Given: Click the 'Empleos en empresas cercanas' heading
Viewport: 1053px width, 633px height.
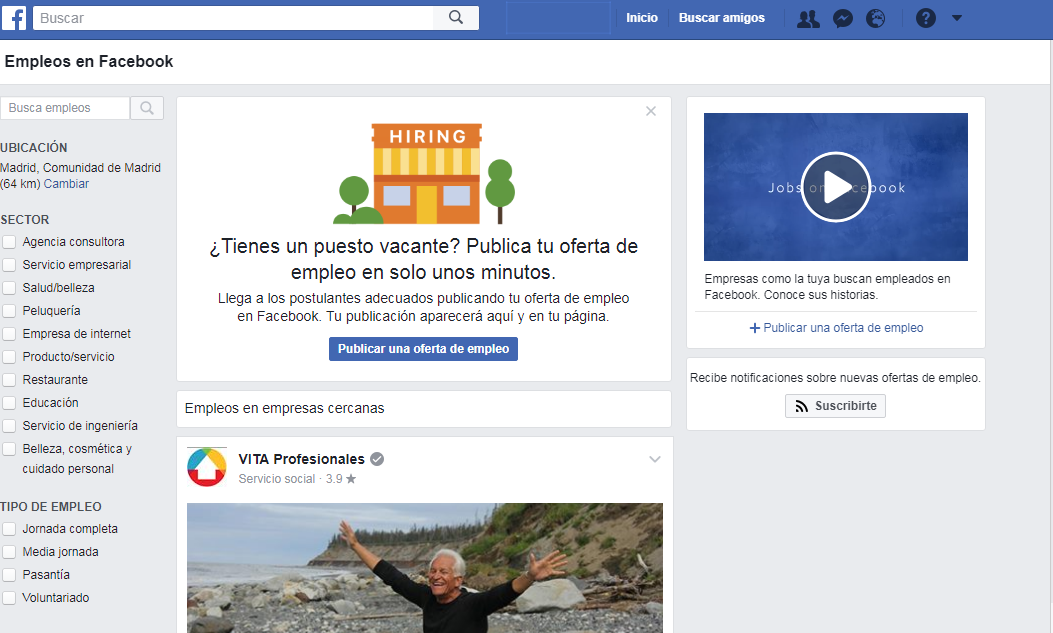Looking at the screenshot, I should (x=284, y=408).
